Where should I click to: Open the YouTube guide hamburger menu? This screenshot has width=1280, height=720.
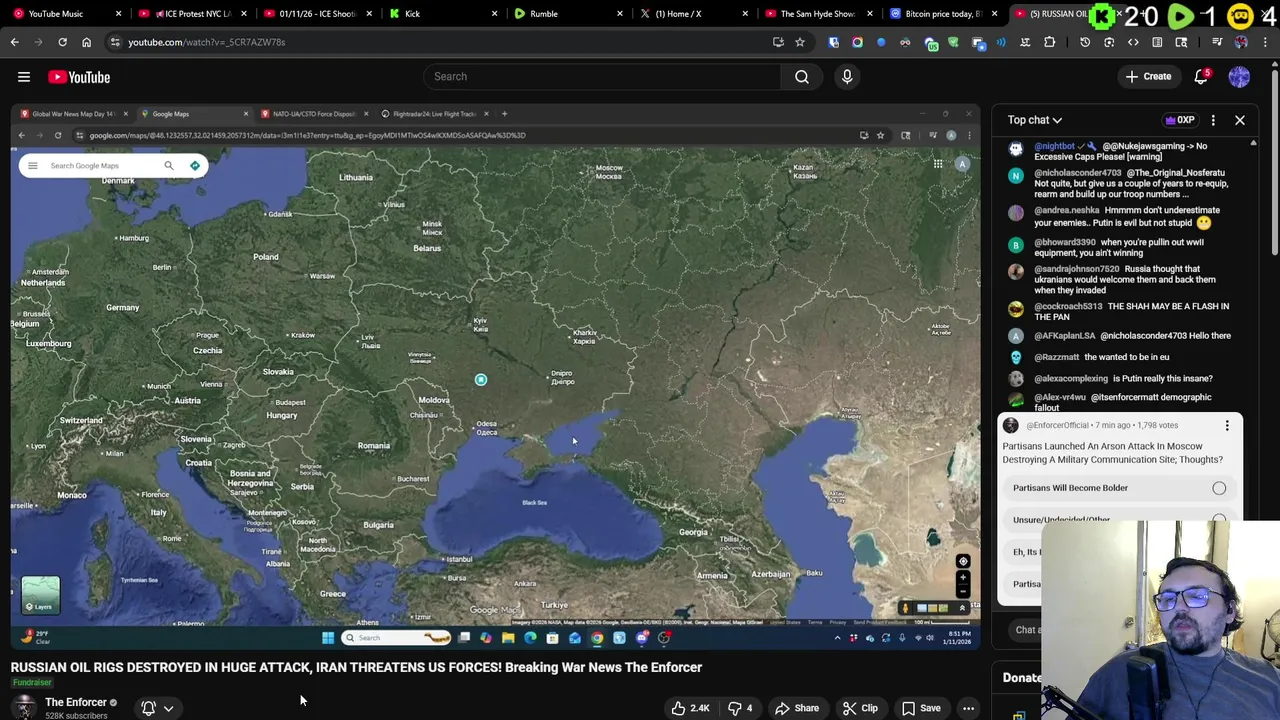tap(24, 77)
